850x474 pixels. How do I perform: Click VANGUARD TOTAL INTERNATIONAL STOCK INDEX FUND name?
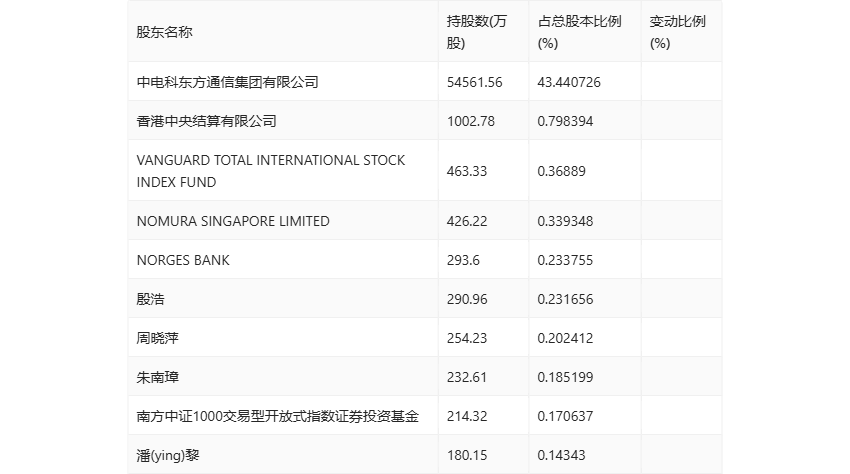(x=271, y=171)
